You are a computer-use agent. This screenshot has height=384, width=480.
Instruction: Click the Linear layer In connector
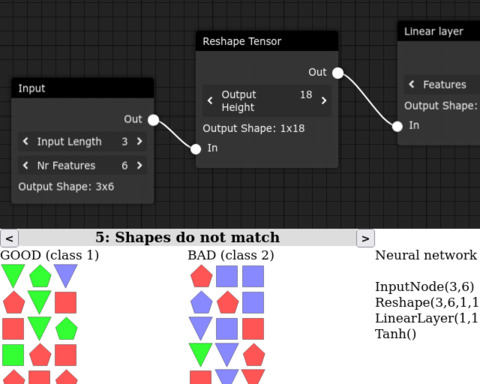point(397,126)
